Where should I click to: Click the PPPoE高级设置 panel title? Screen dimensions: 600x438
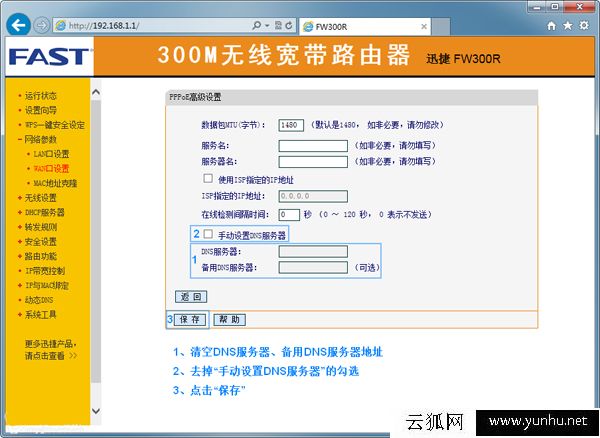tap(195, 97)
